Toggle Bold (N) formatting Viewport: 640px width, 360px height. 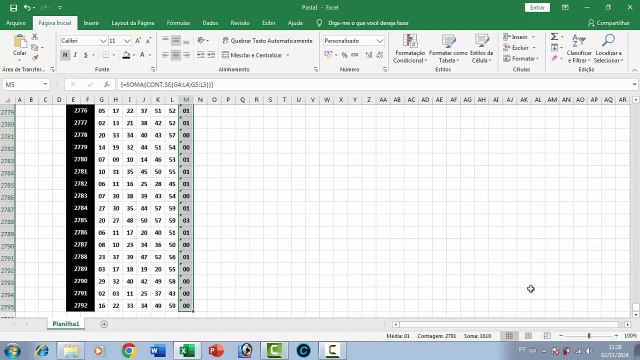click(x=64, y=55)
